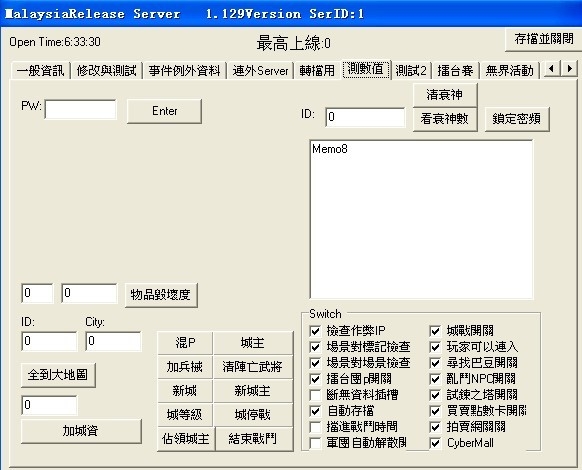Image resolution: width=582 pixels, height=470 pixels.
Task: Disable the 亂鬥NPC開關 checkbox
Action: 435,379
